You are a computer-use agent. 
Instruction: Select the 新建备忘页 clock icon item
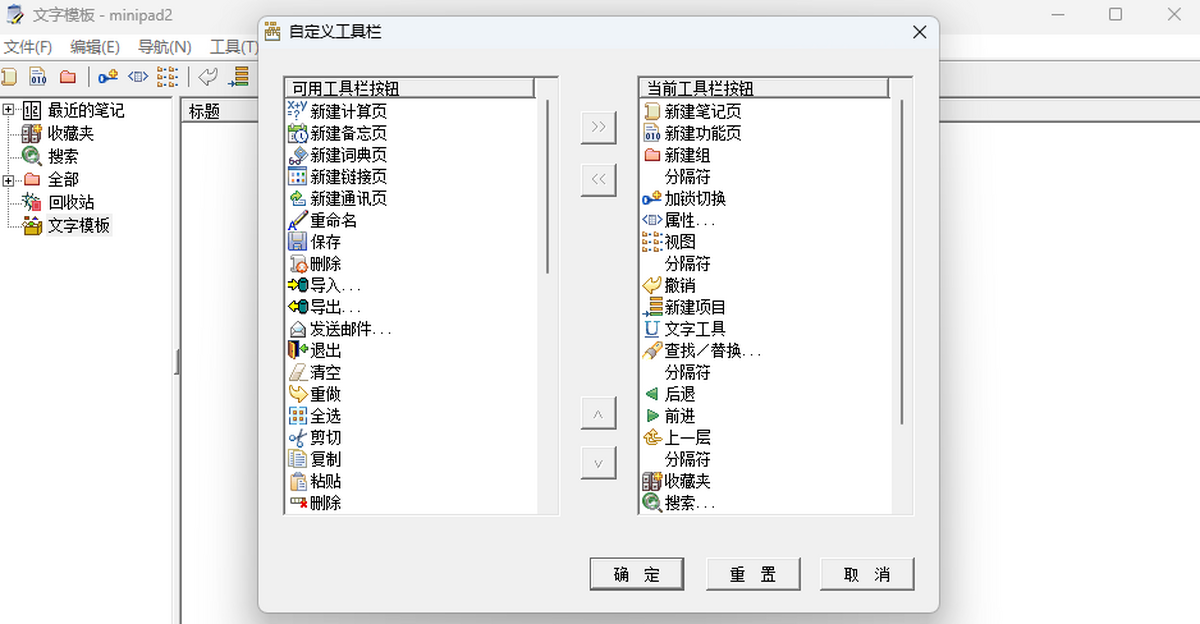pos(297,133)
